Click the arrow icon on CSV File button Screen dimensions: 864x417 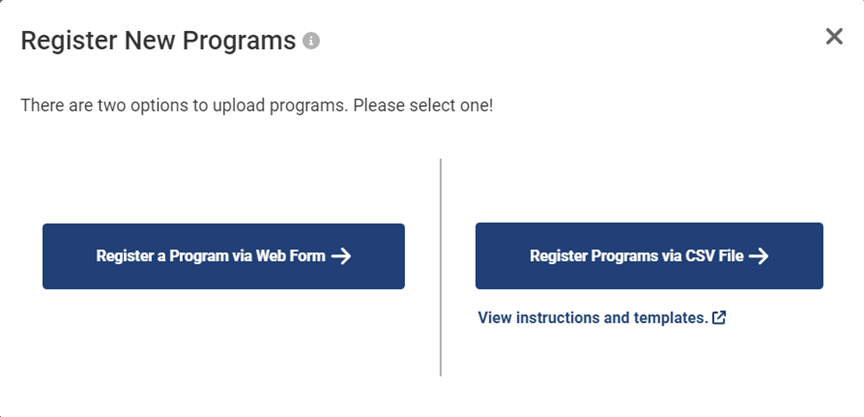point(758,256)
